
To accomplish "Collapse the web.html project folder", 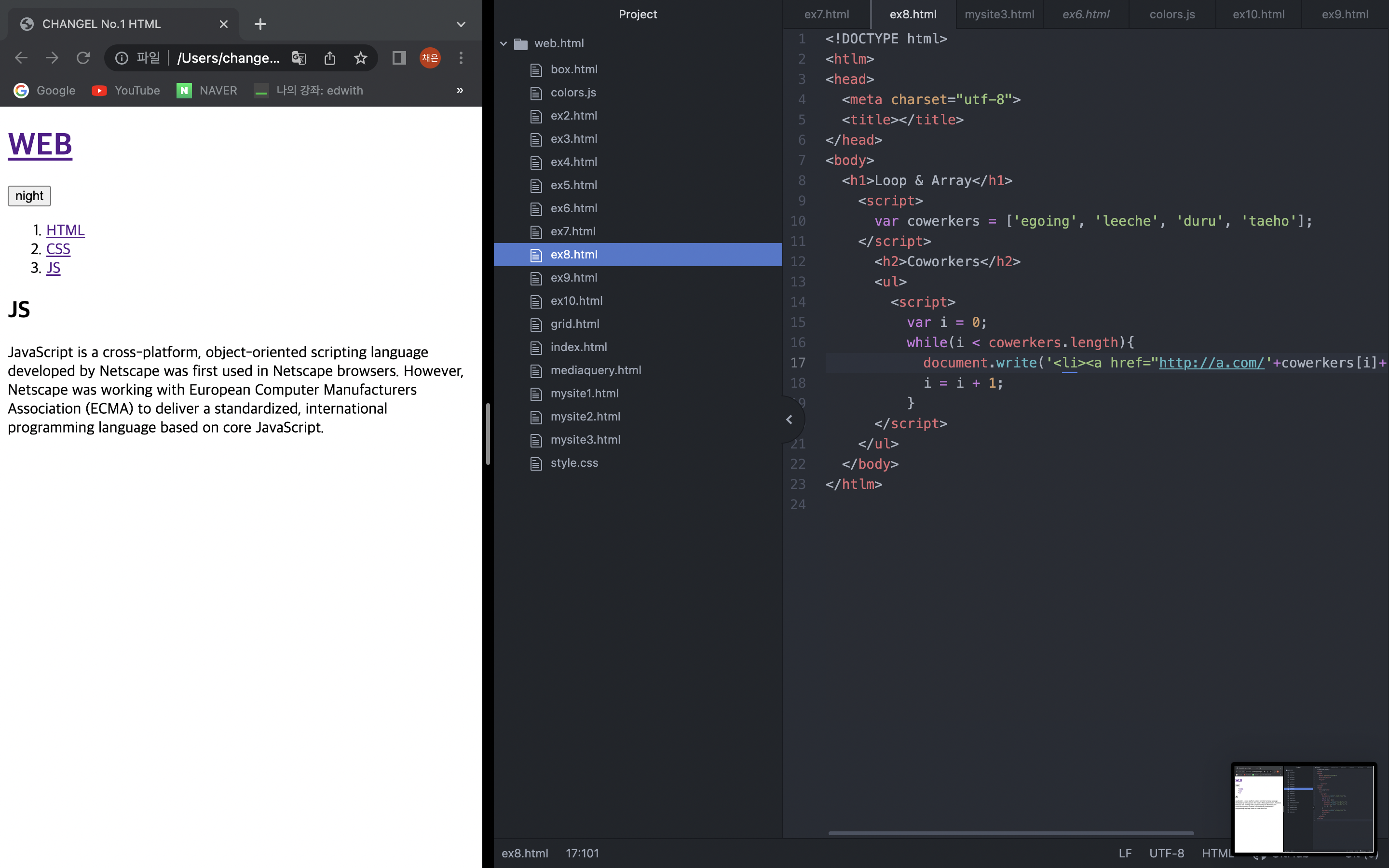I will (x=504, y=43).
